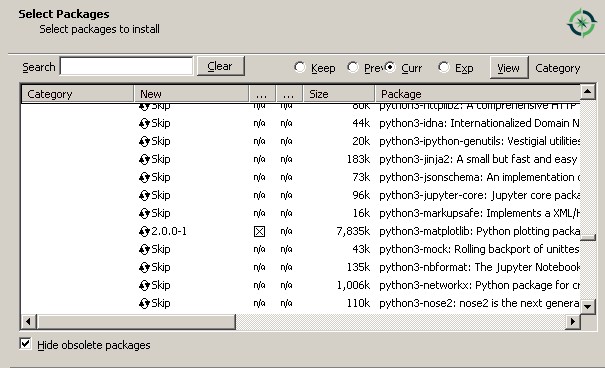The height and width of the screenshot is (368, 605).
Task: Click Skip text in python3-nose2 row
Action: pos(161,304)
